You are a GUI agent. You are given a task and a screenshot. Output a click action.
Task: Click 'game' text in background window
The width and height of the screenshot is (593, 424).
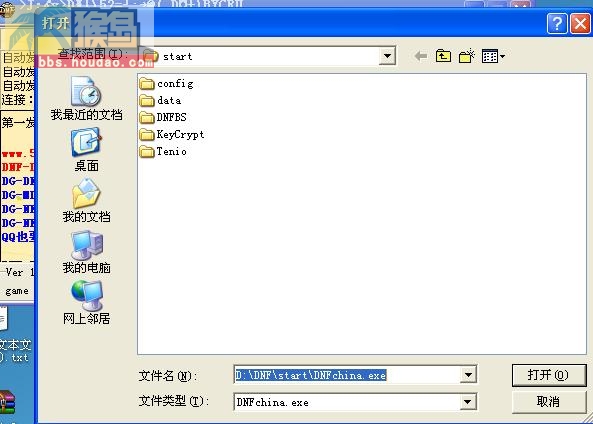[17, 291]
